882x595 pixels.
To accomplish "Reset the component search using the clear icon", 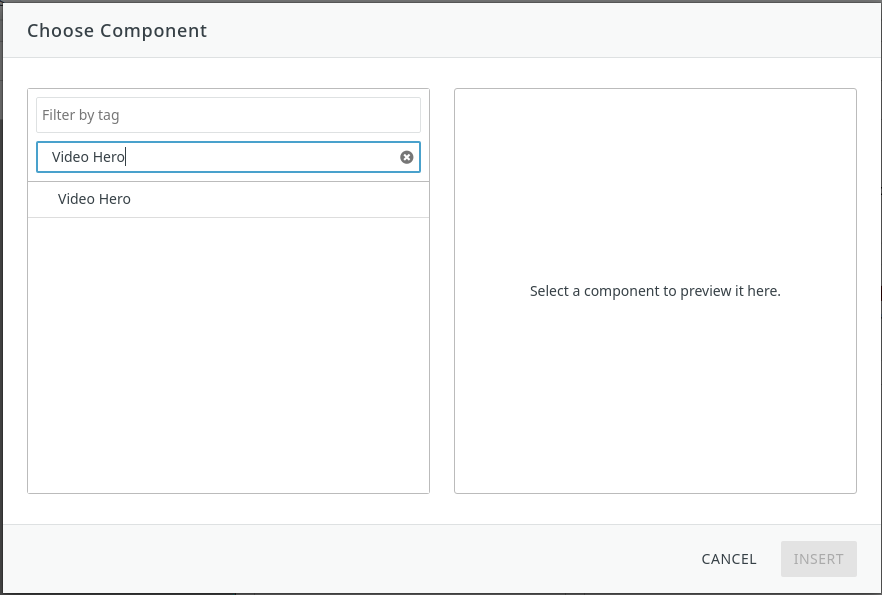I will (x=407, y=157).
